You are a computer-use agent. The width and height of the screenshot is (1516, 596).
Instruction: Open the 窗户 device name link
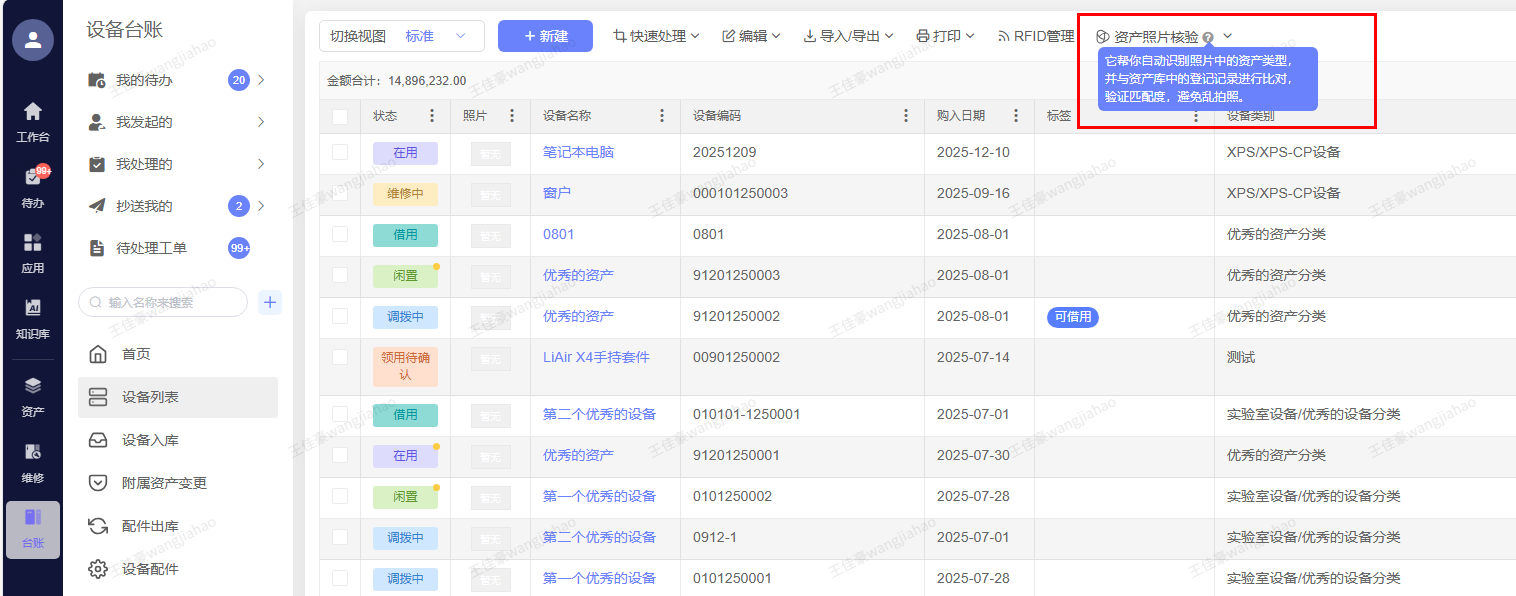(x=557, y=193)
